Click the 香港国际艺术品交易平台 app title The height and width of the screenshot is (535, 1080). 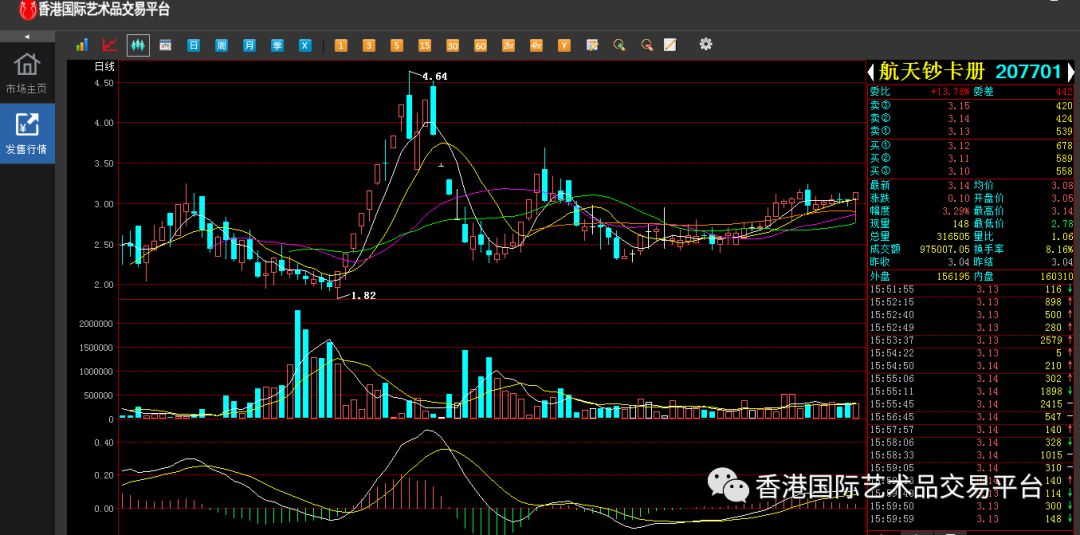[x=103, y=10]
